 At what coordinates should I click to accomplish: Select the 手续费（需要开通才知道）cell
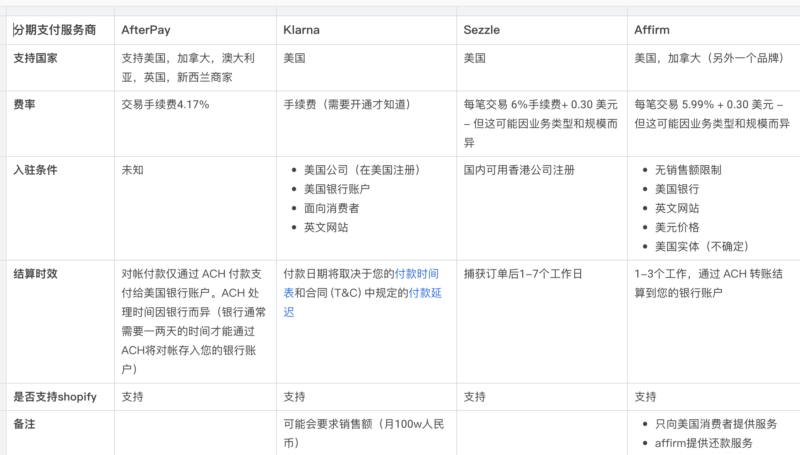click(366, 124)
